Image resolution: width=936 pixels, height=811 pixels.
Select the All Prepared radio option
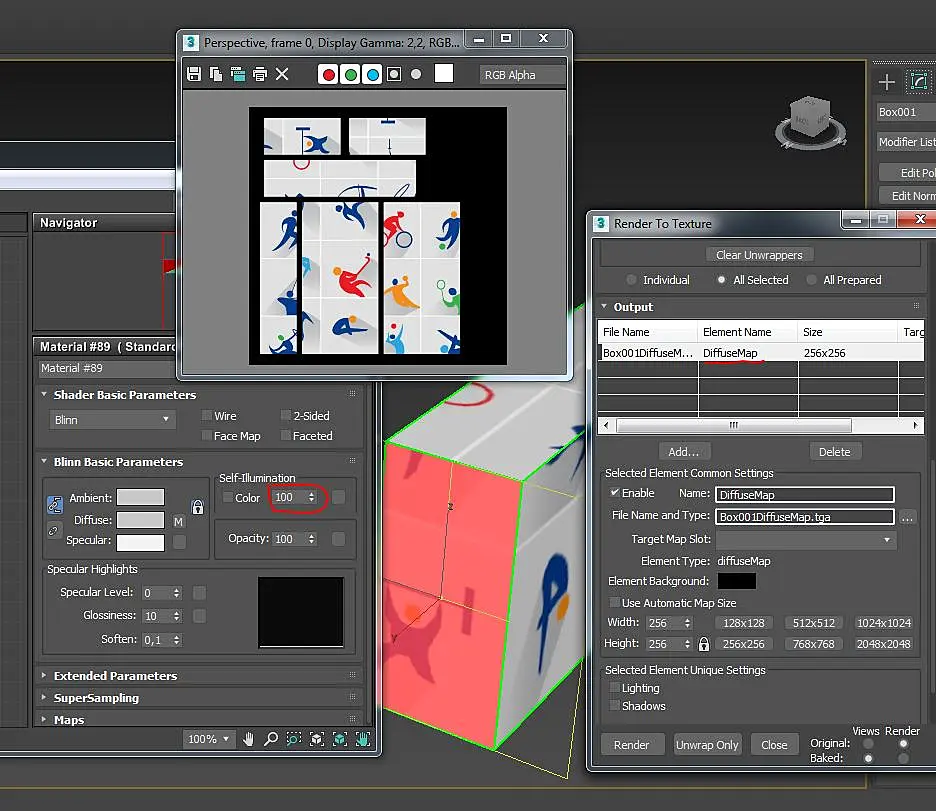pyautogui.click(x=811, y=280)
